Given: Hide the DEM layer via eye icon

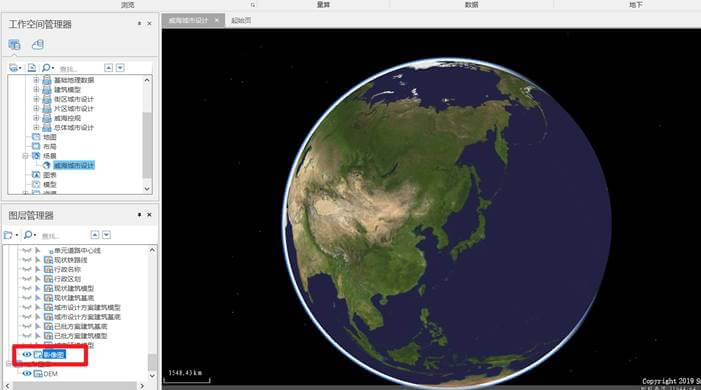Looking at the screenshot, I should tap(27, 373).
